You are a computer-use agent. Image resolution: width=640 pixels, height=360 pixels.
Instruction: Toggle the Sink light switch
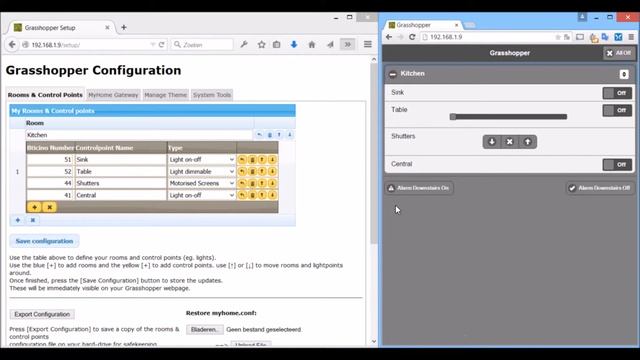[x=617, y=93]
